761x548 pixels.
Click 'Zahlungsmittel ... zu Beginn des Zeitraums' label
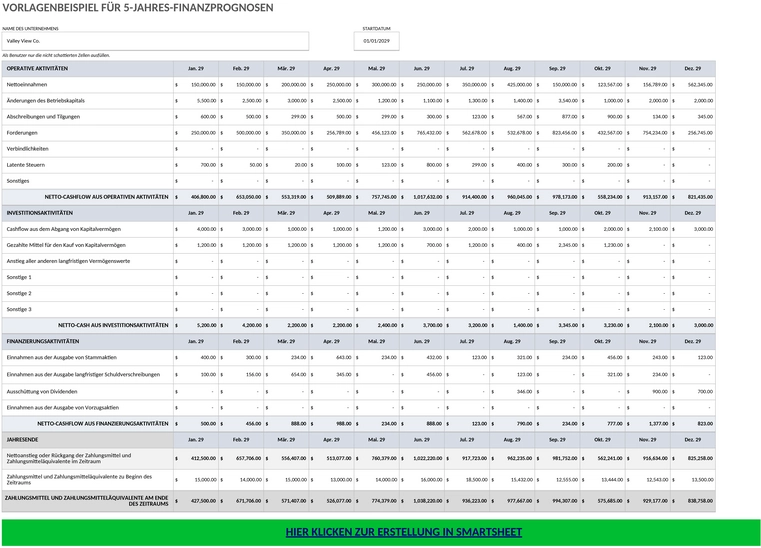[79, 480]
